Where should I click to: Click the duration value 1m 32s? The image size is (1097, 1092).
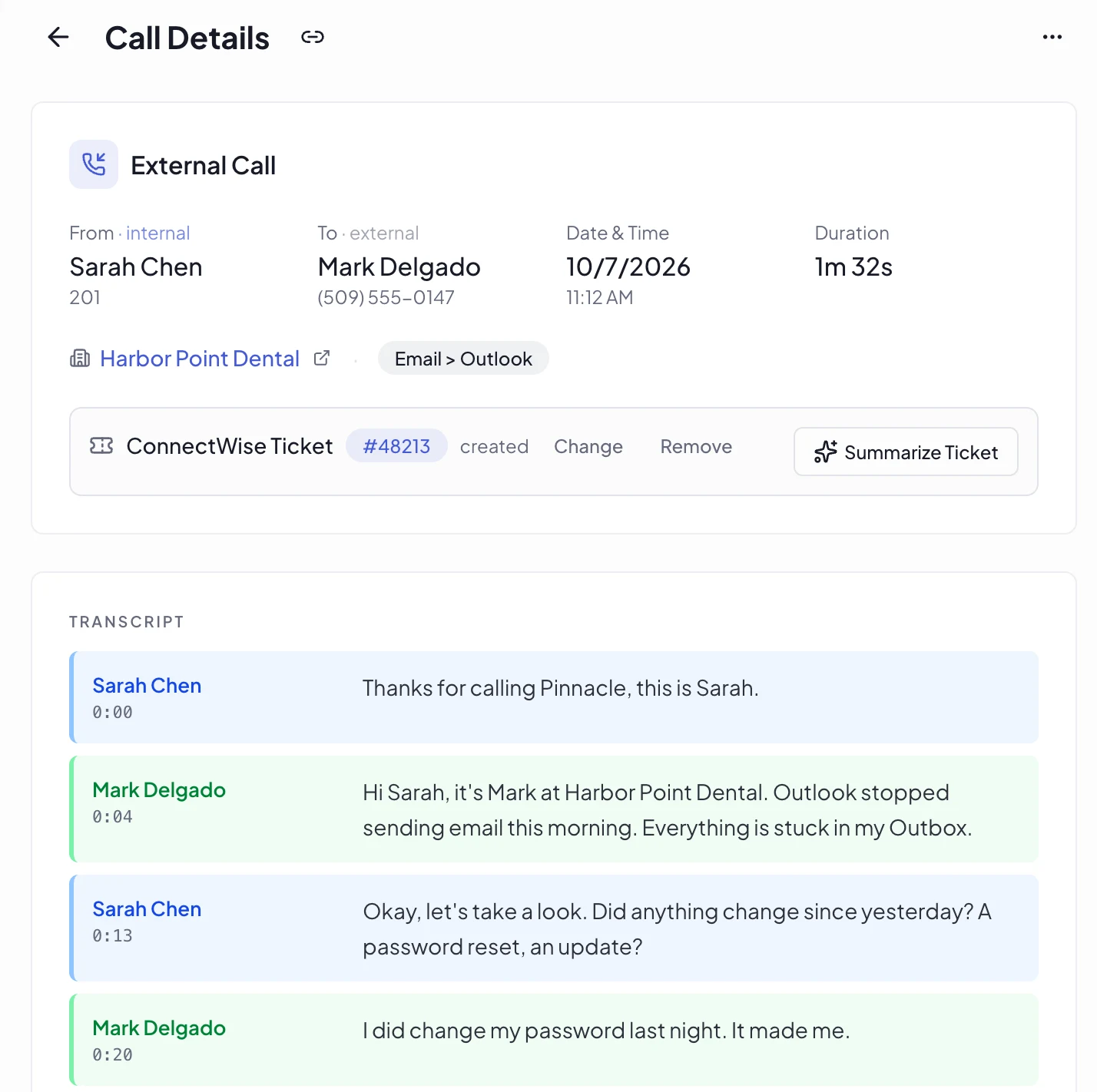pyautogui.click(x=853, y=267)
